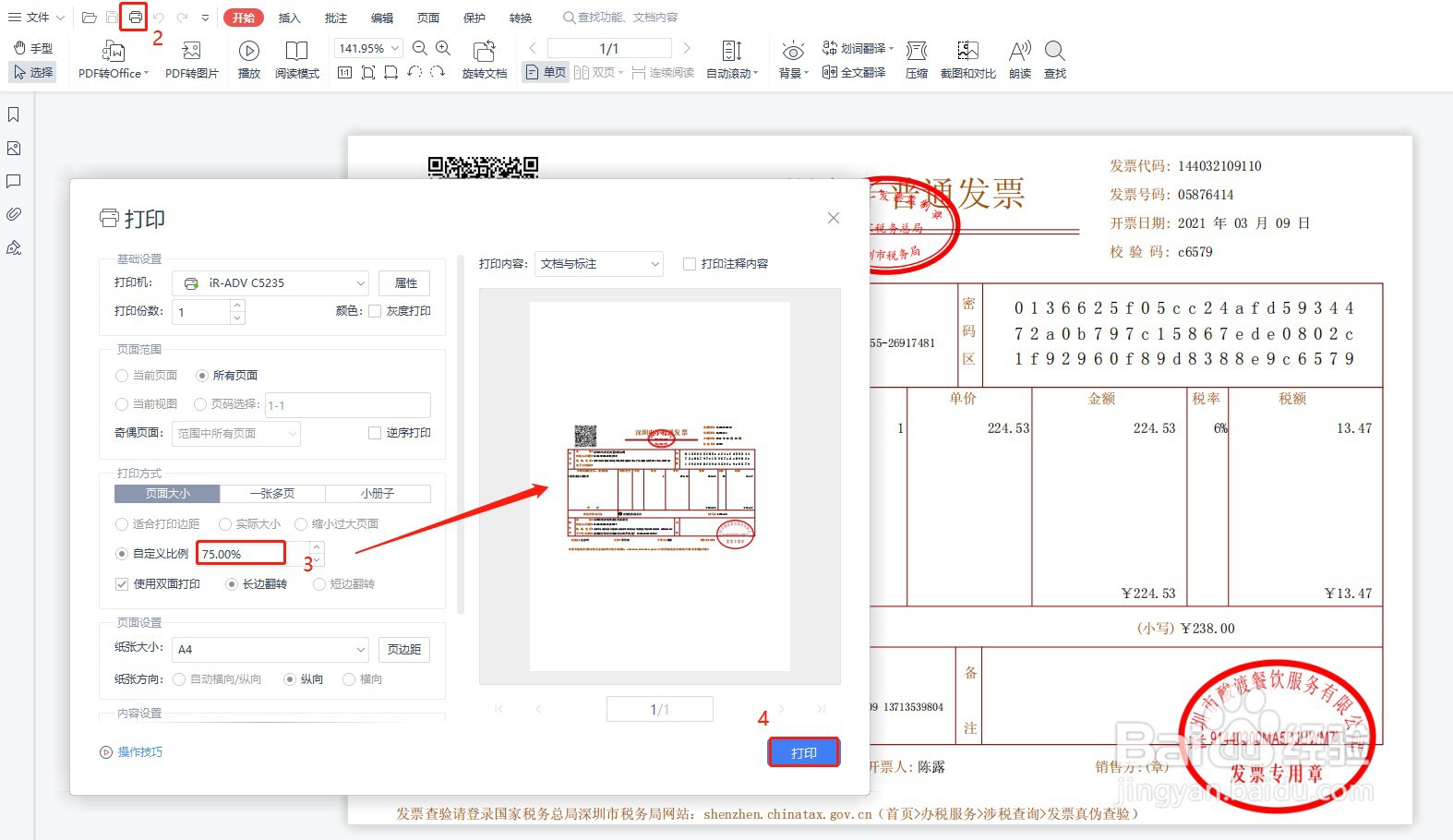Convert the PDF to an image
The height and width of the screenshot is (840, 1453).
192,59
